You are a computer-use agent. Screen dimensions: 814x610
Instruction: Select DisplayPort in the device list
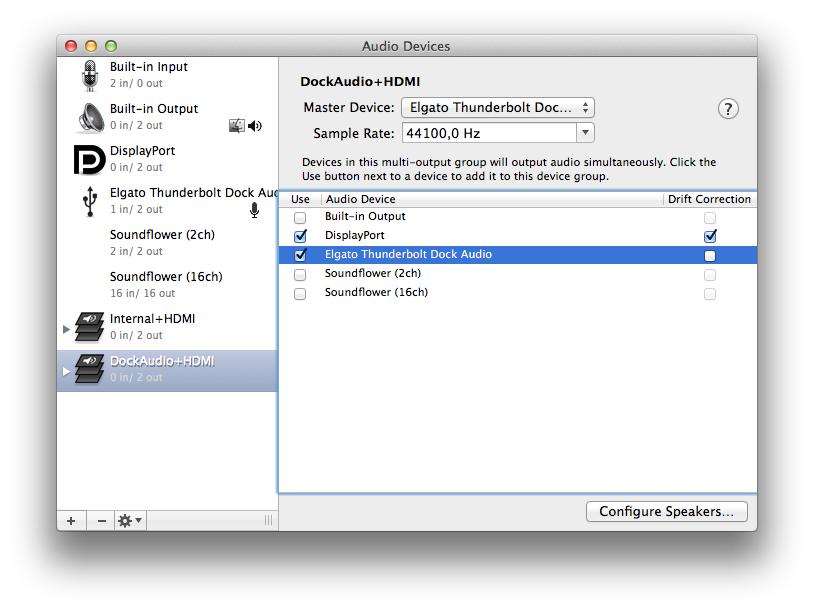(x=167, y=159)
